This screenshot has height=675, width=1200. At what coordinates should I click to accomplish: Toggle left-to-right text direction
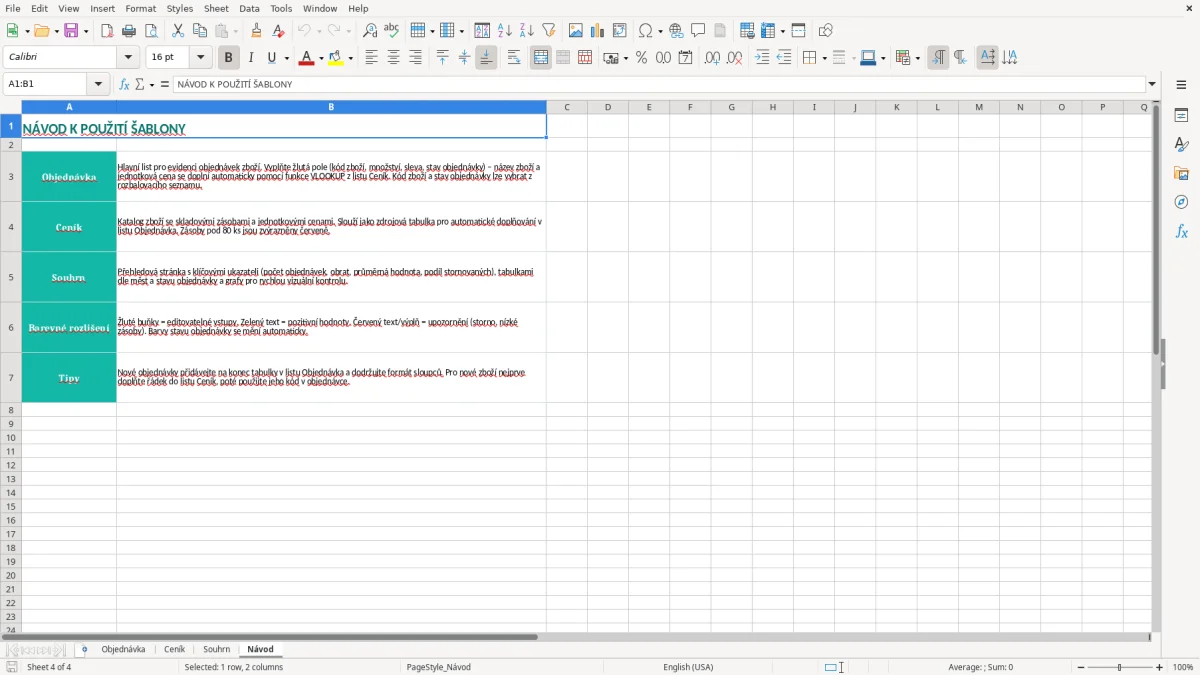point(938,58)
